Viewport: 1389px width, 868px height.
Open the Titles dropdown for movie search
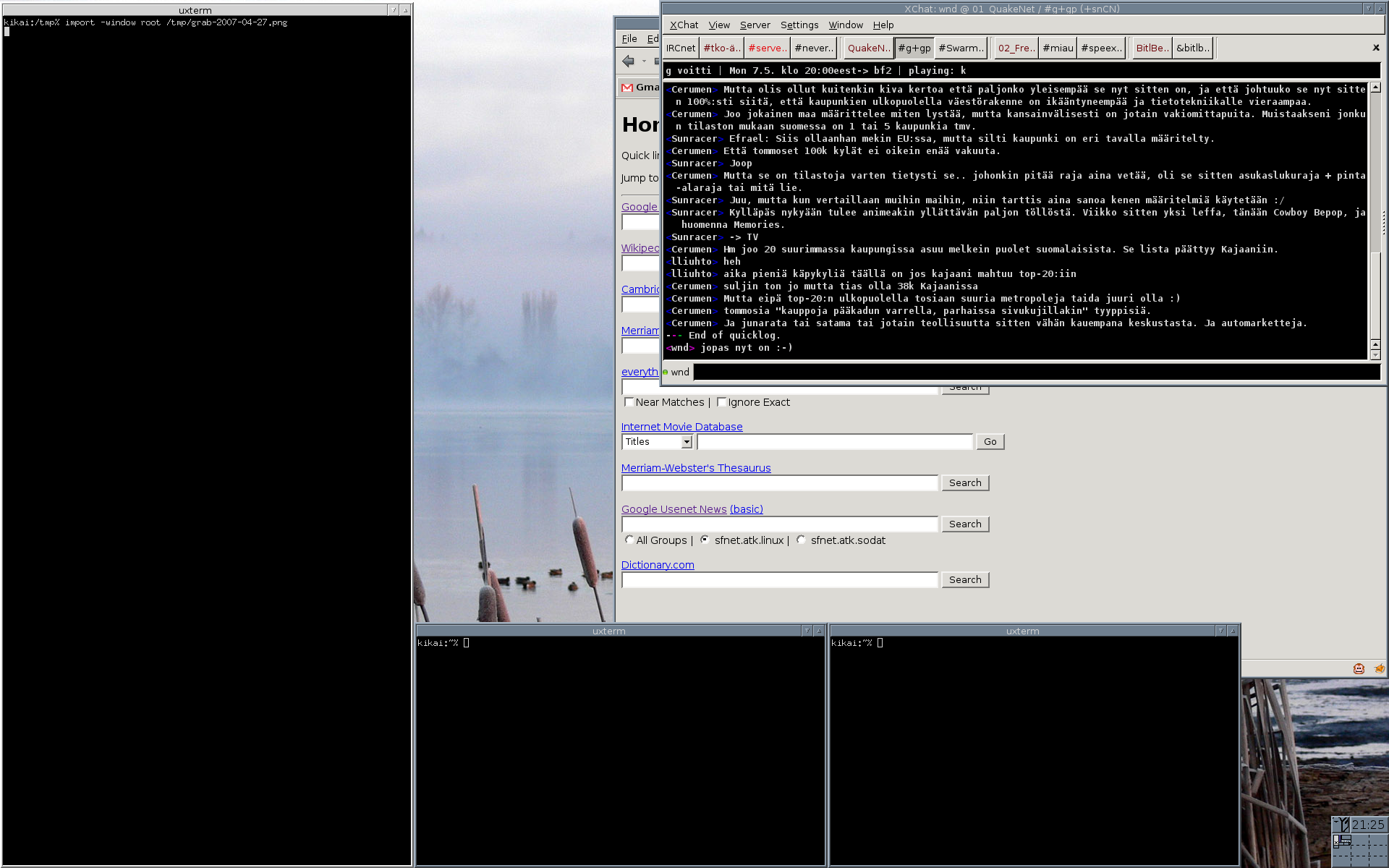[x=657, y=442]
